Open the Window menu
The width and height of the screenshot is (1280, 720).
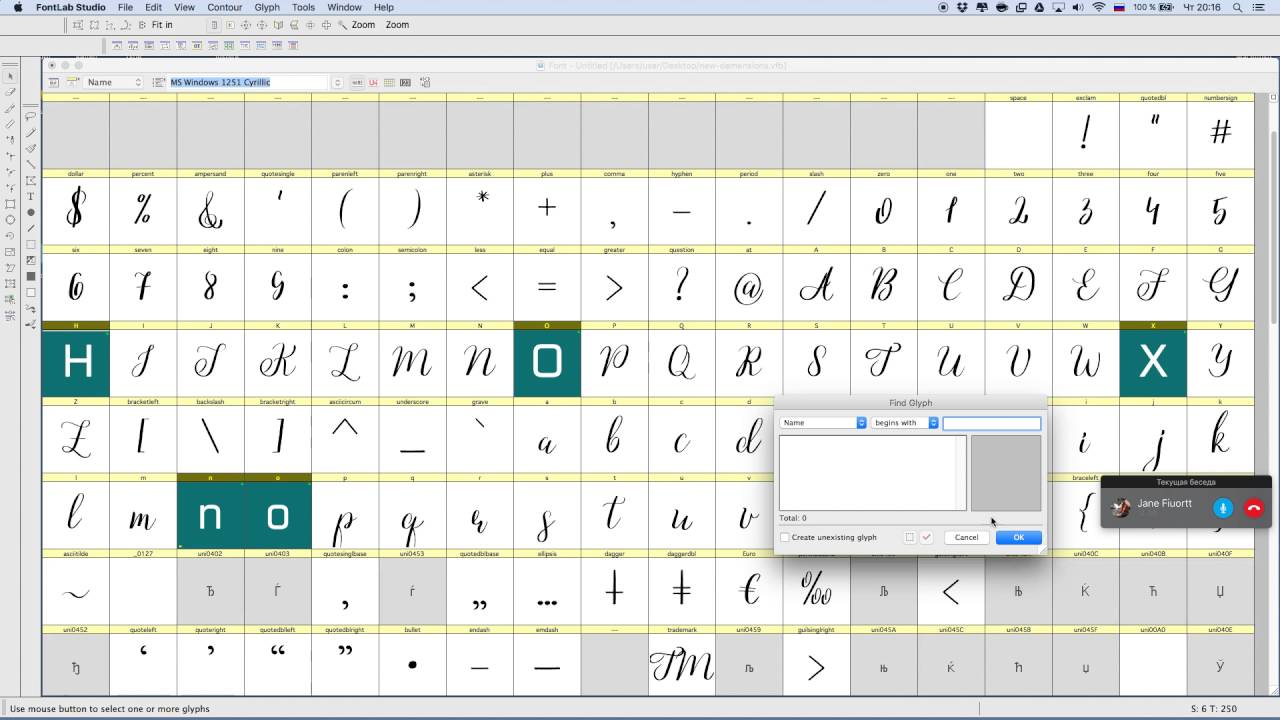tap(344, 7)
